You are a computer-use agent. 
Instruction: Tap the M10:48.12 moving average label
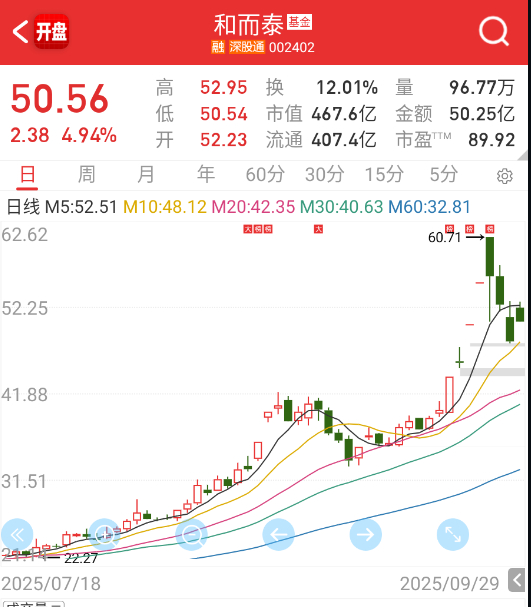165,207
